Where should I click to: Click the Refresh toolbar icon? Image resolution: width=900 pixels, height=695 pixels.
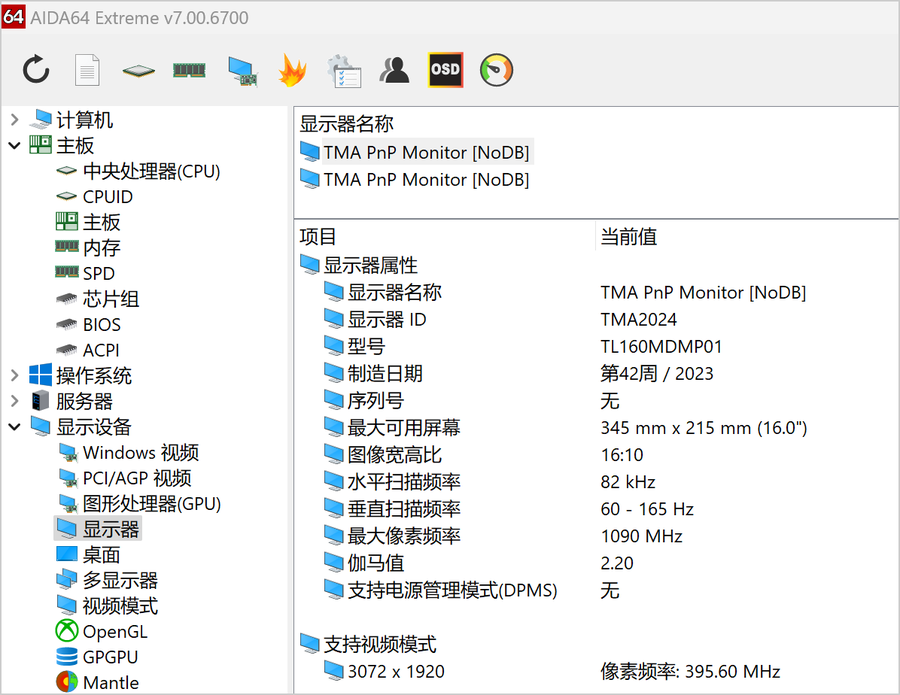click(36, 70)
